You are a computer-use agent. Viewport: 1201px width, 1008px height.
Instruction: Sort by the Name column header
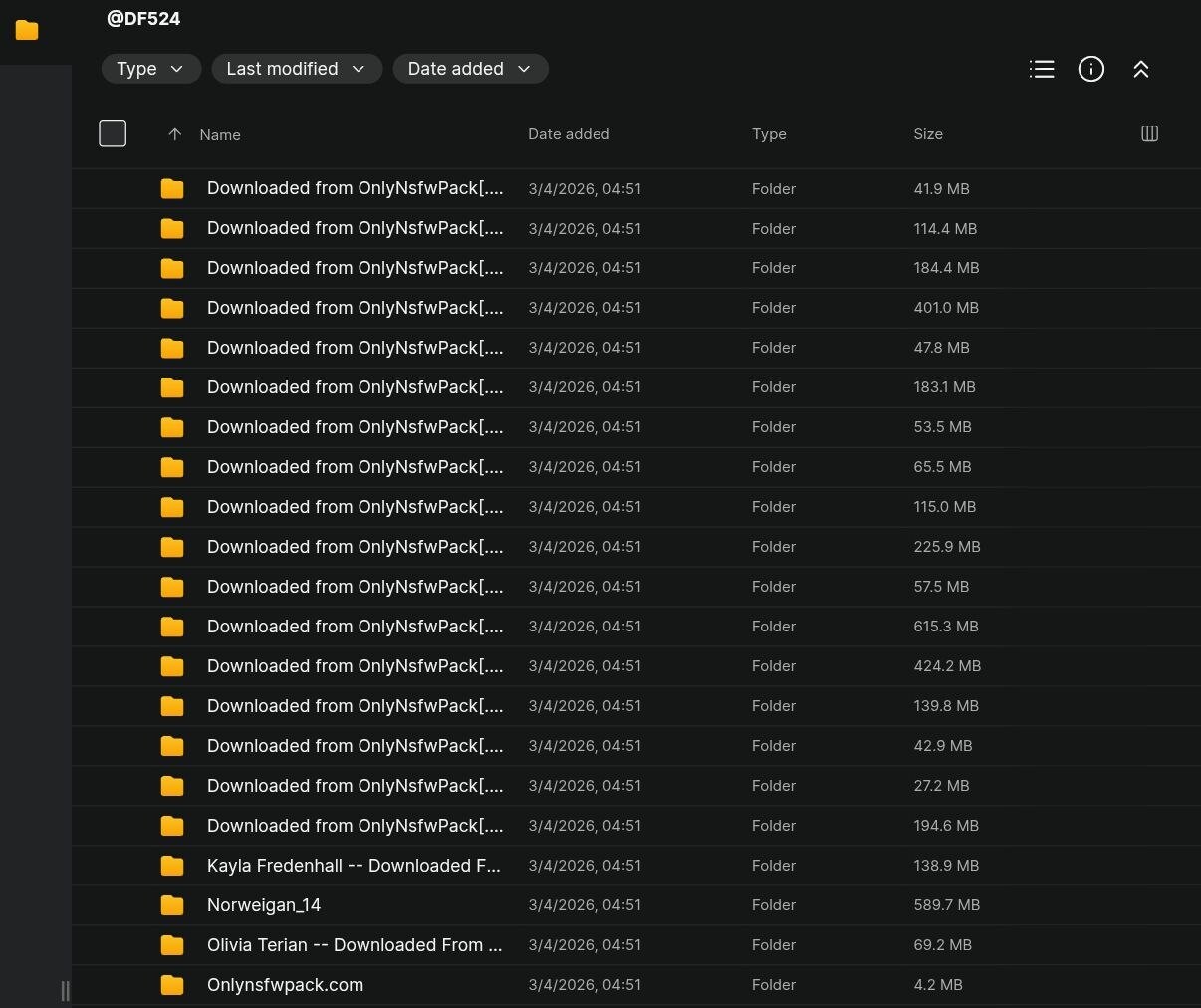220,135
